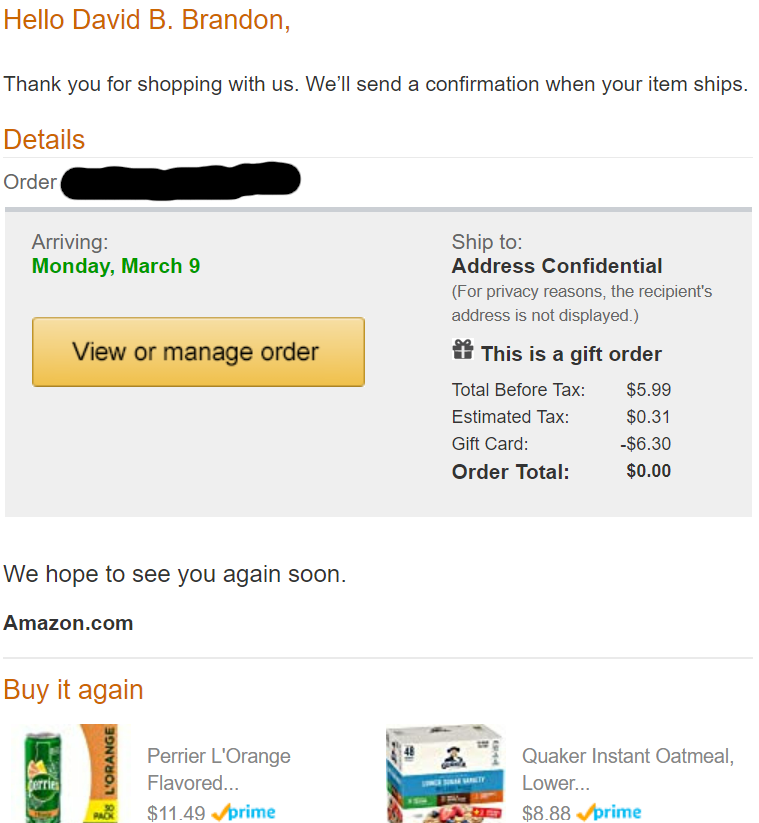Click the Monday, March 9 arrival date

click(x=115, y=266)
